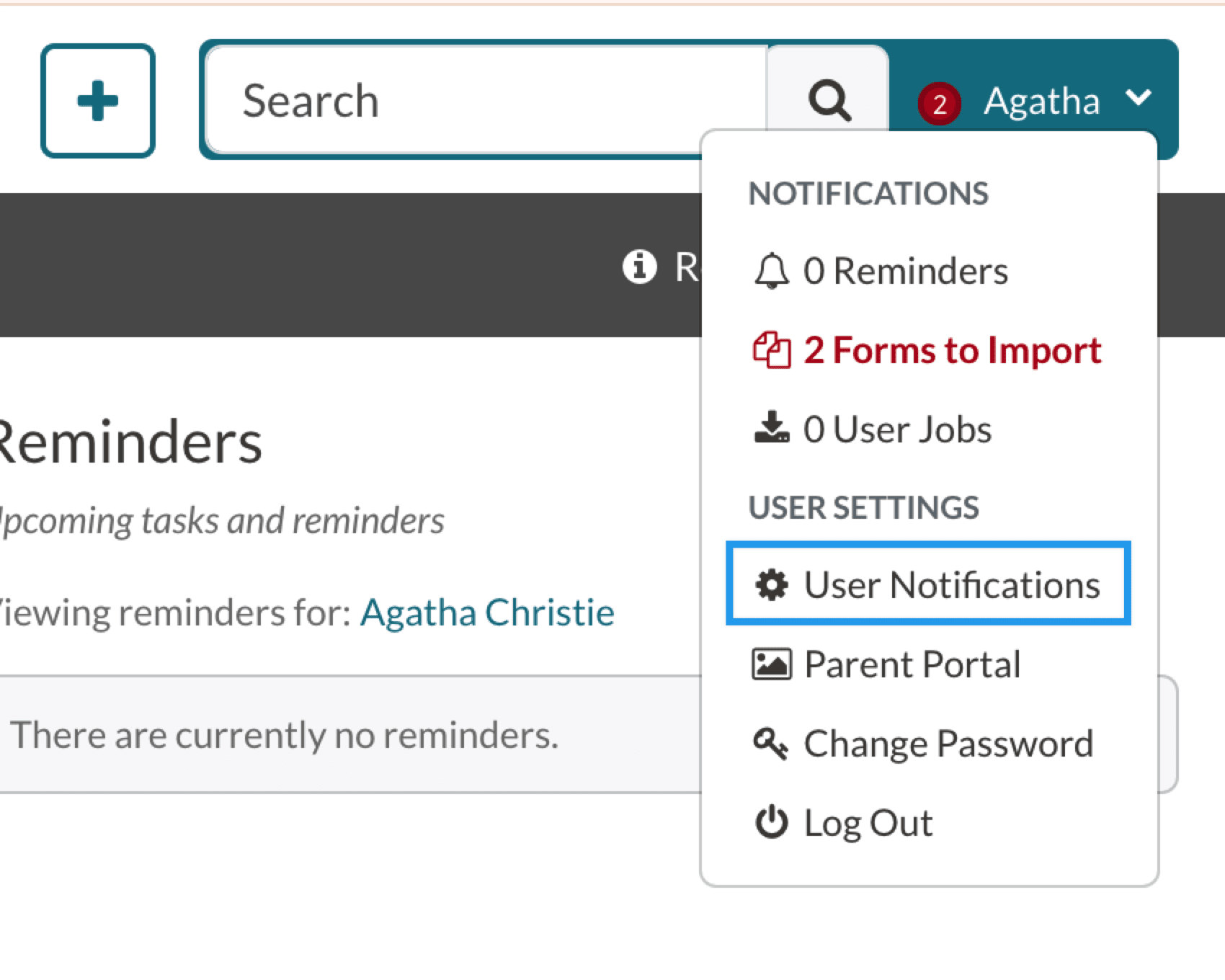
Task: Open the Agatha user menu label
Action: pyautogui.click(x=1041, y=101)
